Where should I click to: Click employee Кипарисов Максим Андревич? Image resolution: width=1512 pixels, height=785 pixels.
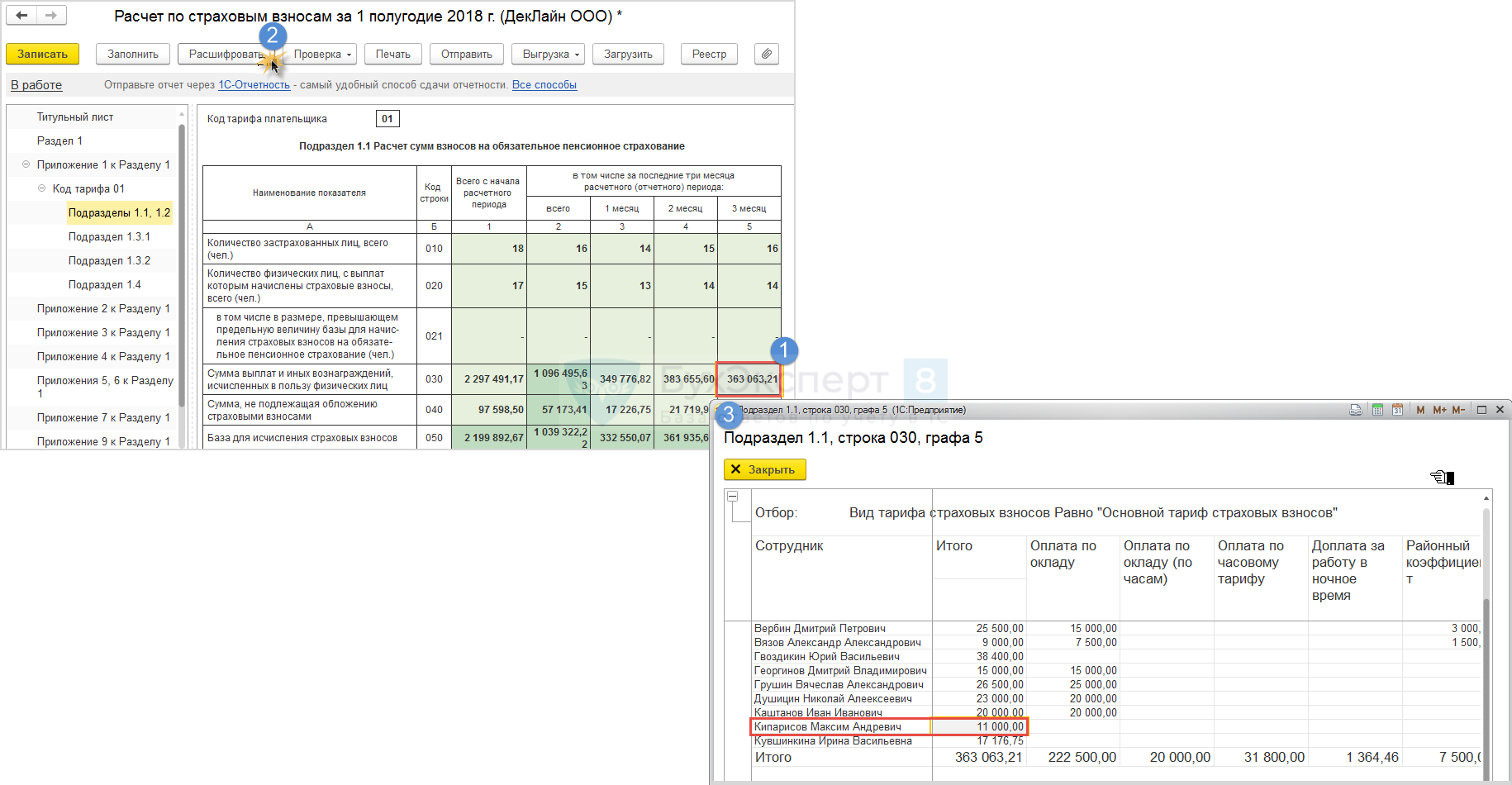coord(827,727)
